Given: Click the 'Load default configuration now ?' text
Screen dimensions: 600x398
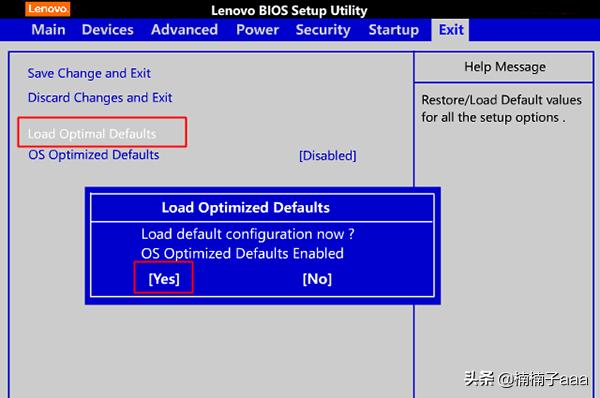Looking at the screenshot, I should tap(248, 234).
